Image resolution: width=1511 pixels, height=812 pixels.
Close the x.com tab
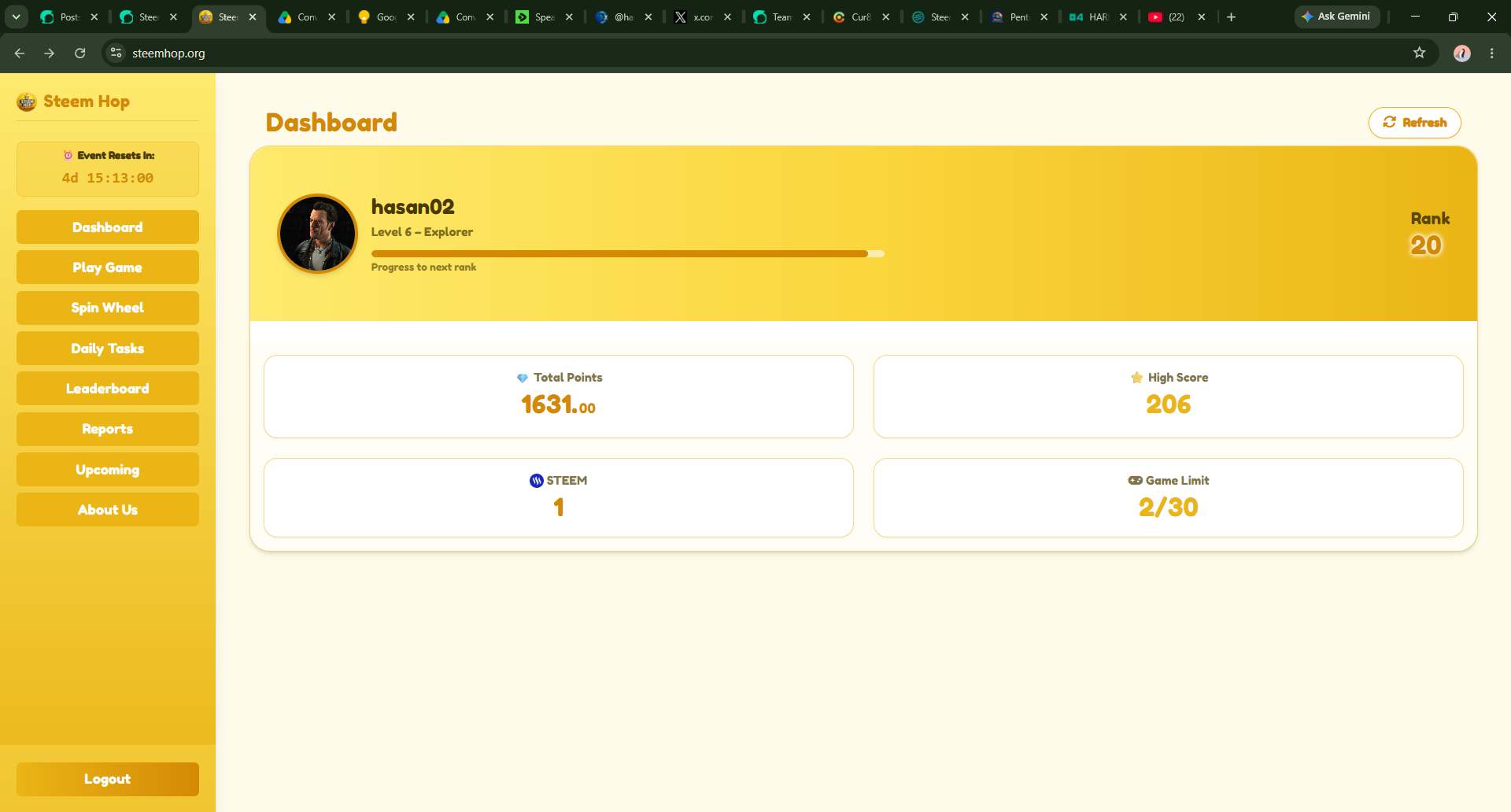tap(727, 17)
